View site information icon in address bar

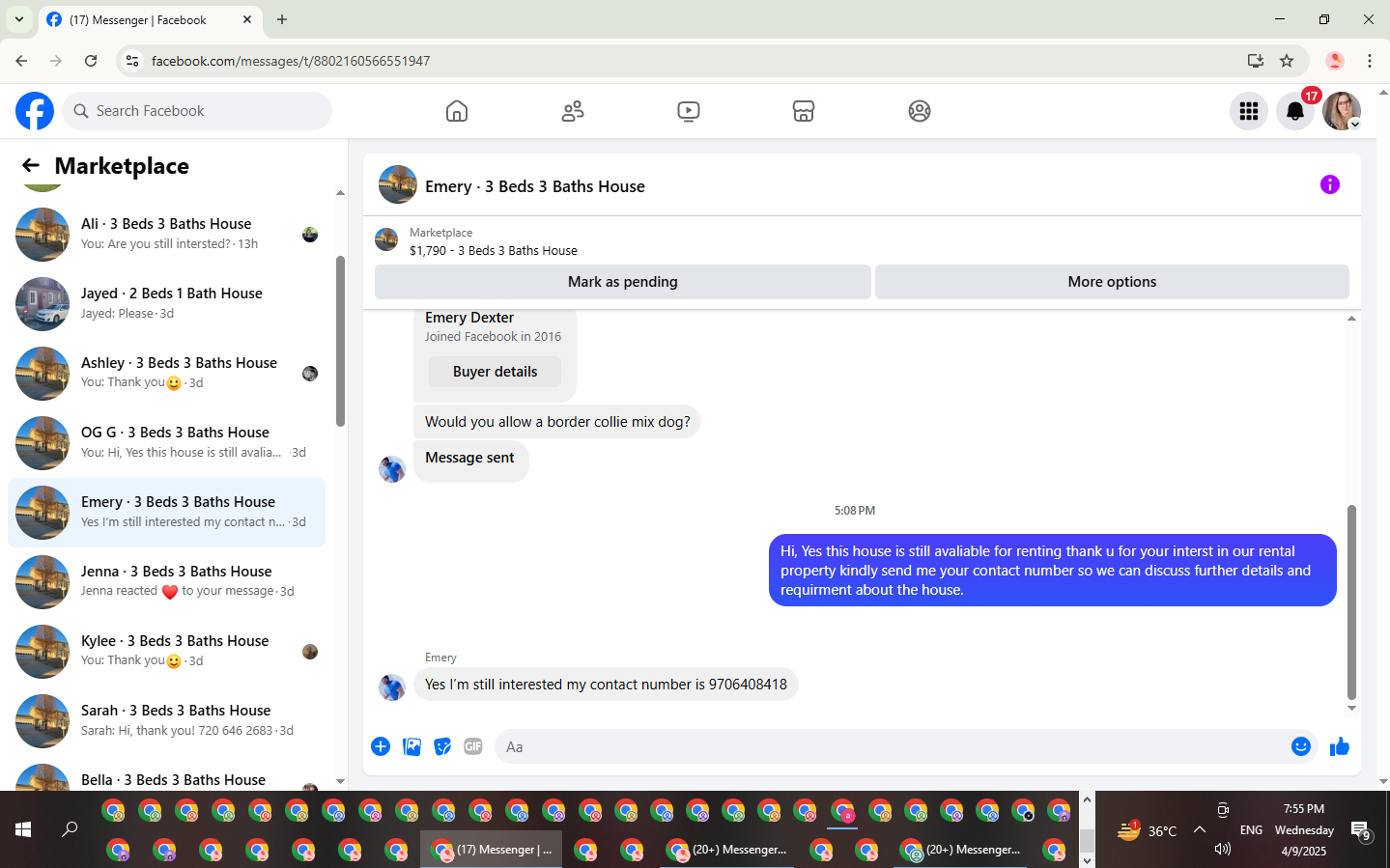(x=132, y=61)
